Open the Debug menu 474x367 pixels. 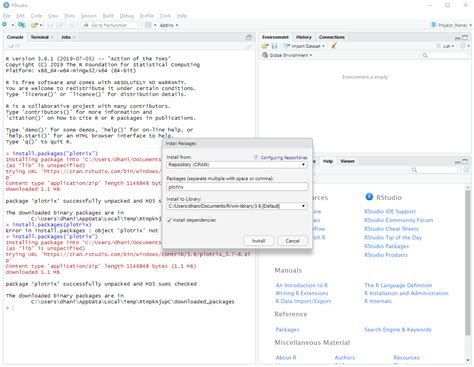coord(127,16)
